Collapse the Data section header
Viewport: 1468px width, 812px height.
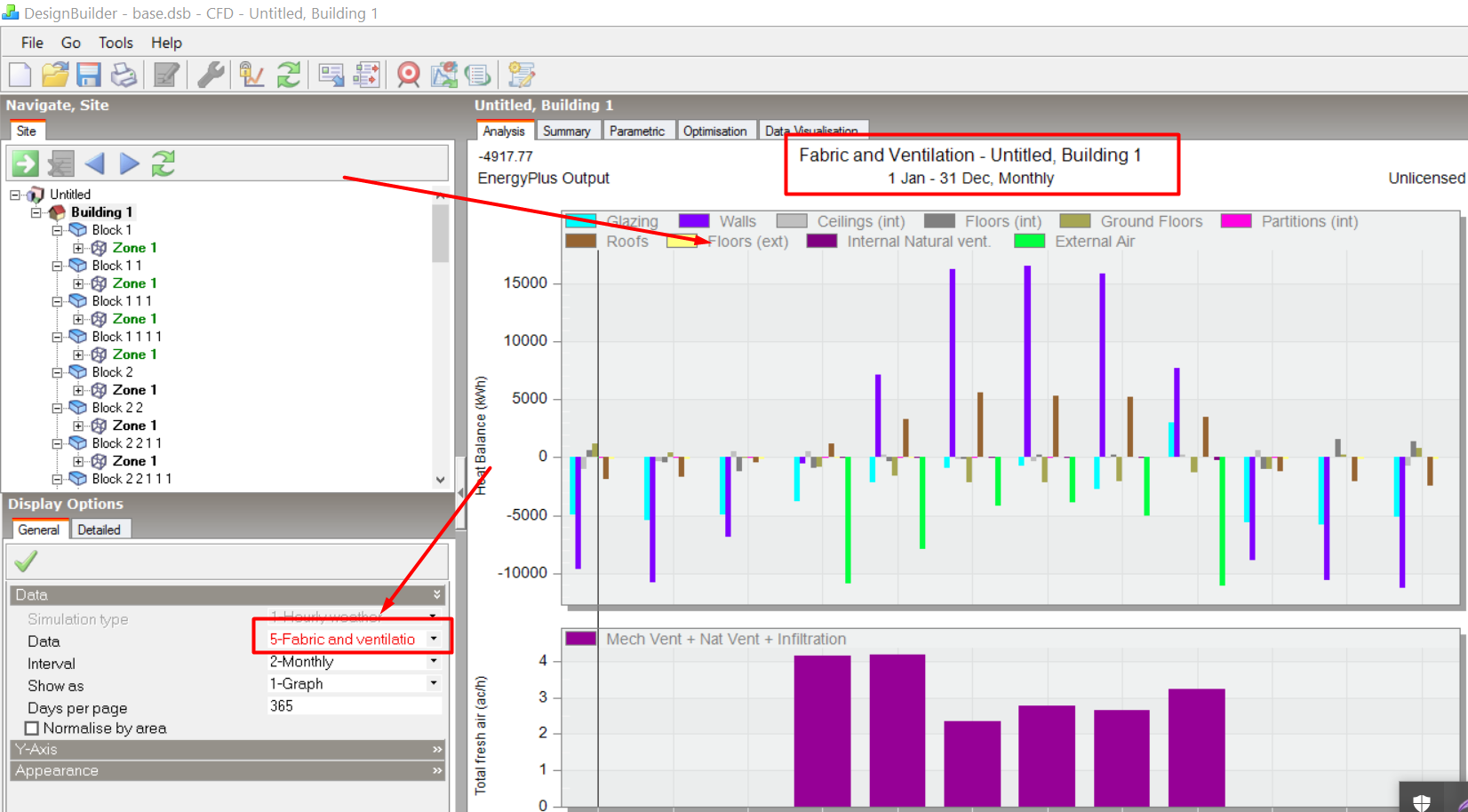[x=227, y=595]
